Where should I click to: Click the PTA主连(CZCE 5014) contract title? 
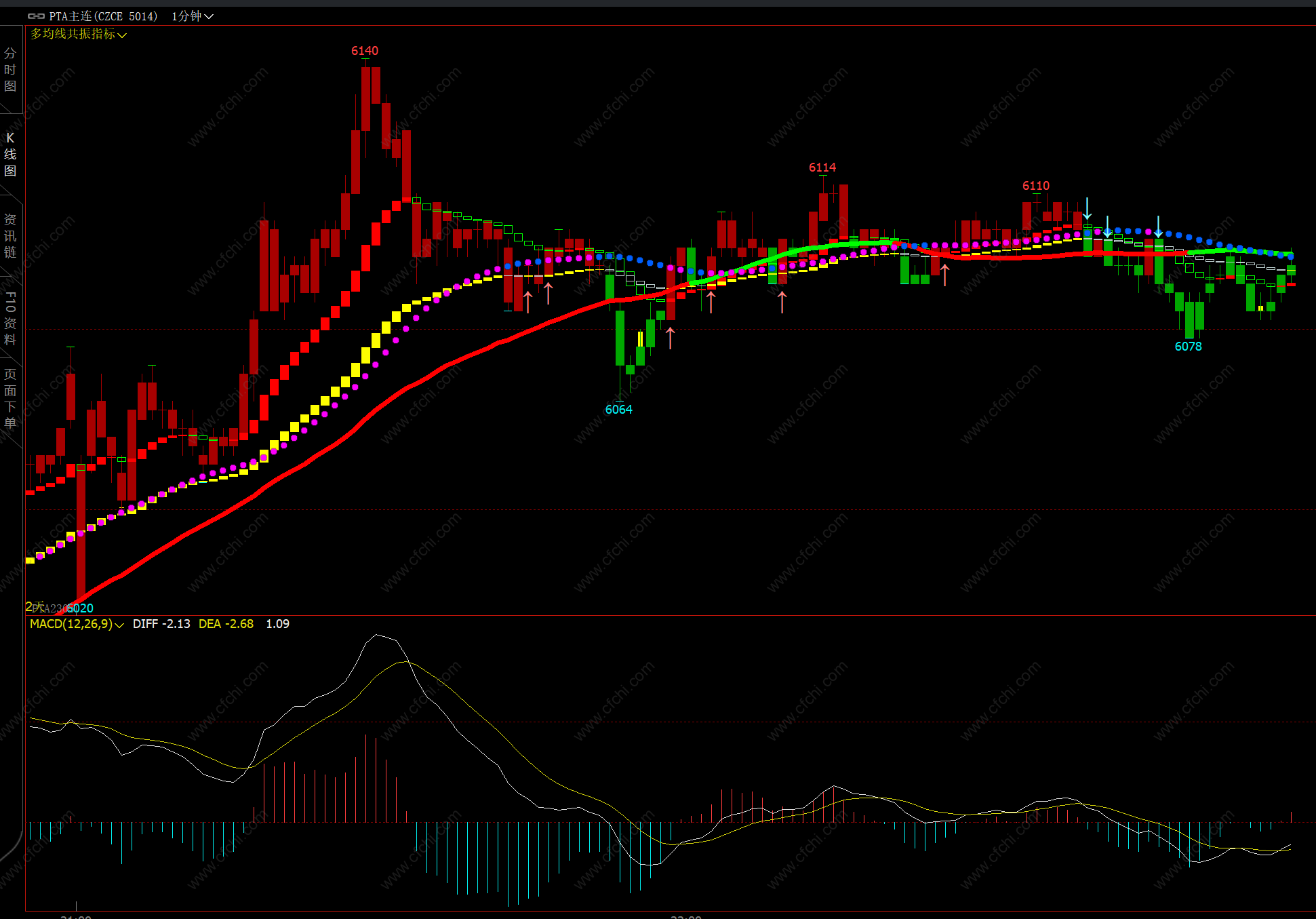coord(103,16)
